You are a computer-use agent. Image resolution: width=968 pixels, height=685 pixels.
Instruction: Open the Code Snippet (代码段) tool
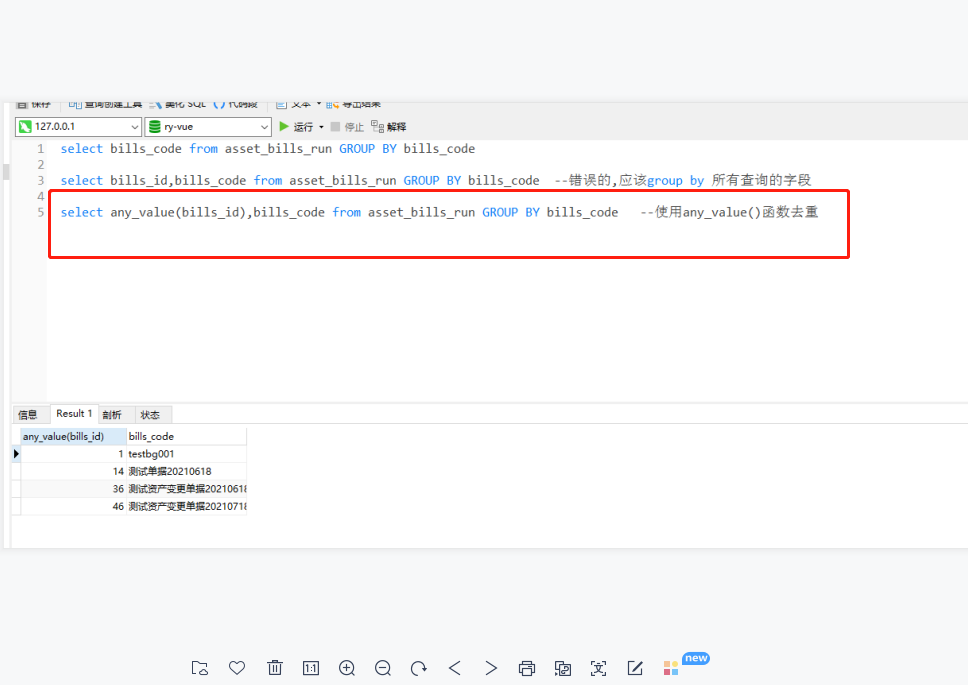point(235,104)
